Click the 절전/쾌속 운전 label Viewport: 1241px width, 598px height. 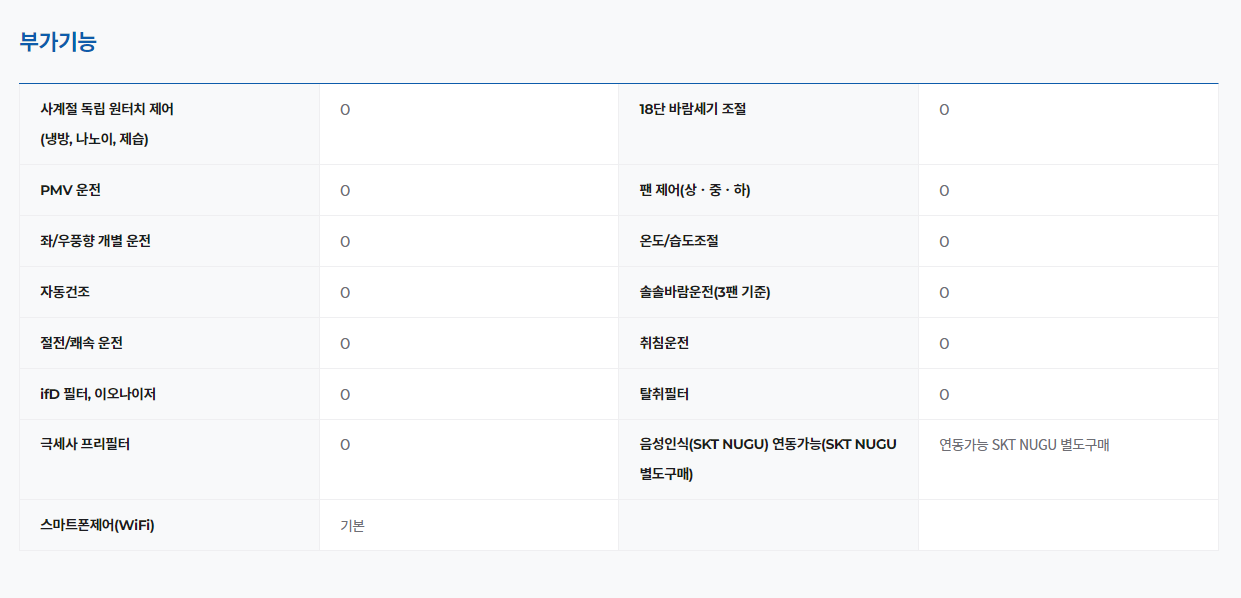click(x=81, y=343)
